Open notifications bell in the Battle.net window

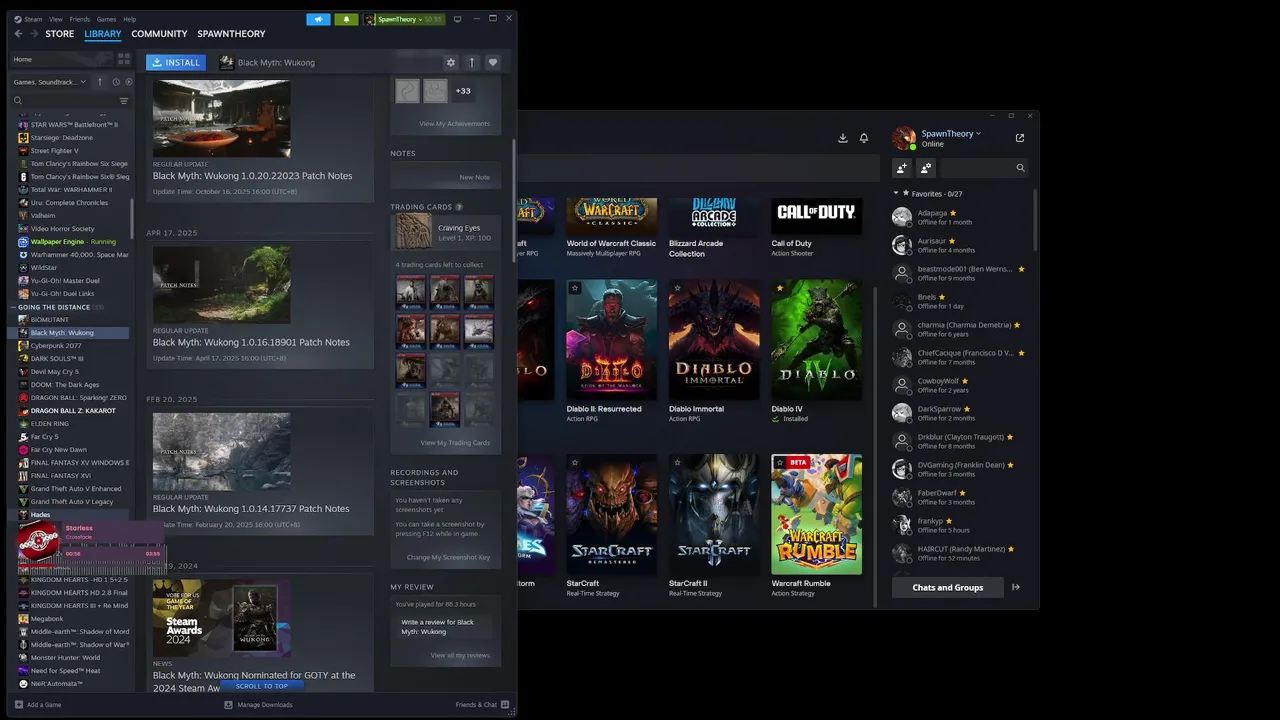864,138
